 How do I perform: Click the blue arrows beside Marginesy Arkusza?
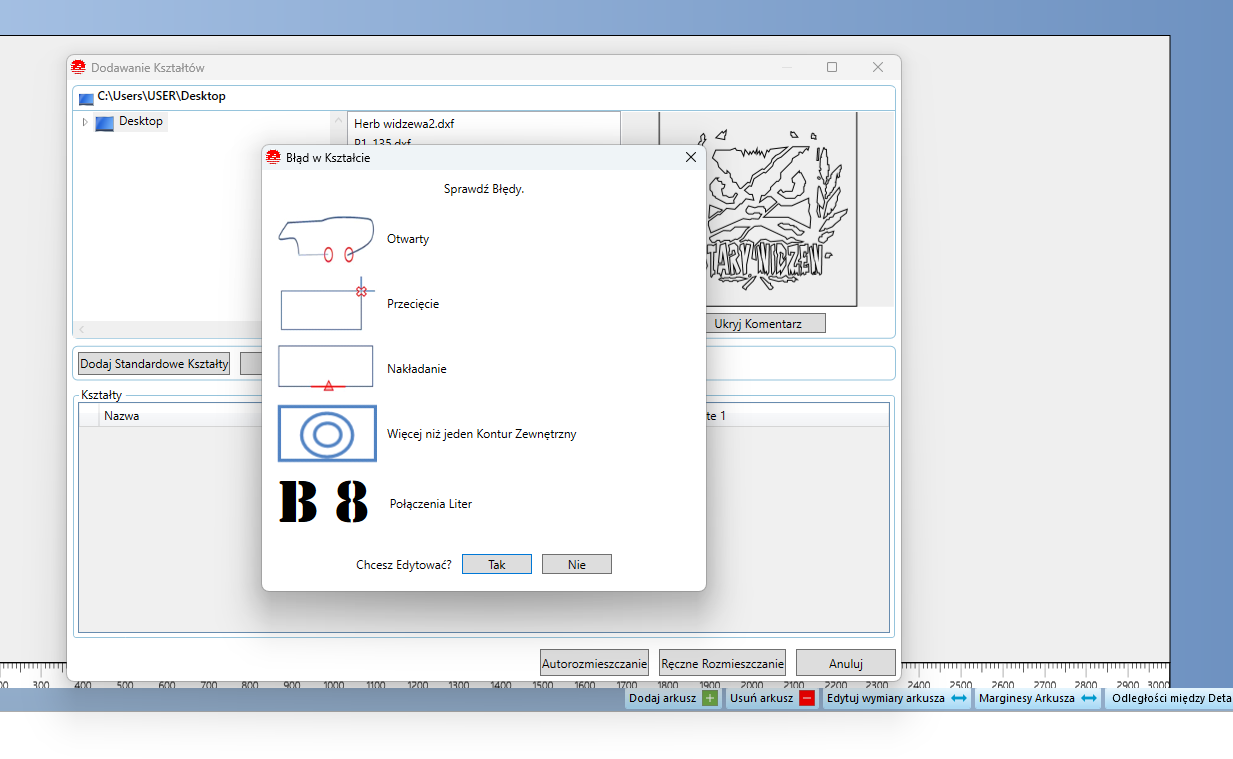click(x=1089, y=698)
